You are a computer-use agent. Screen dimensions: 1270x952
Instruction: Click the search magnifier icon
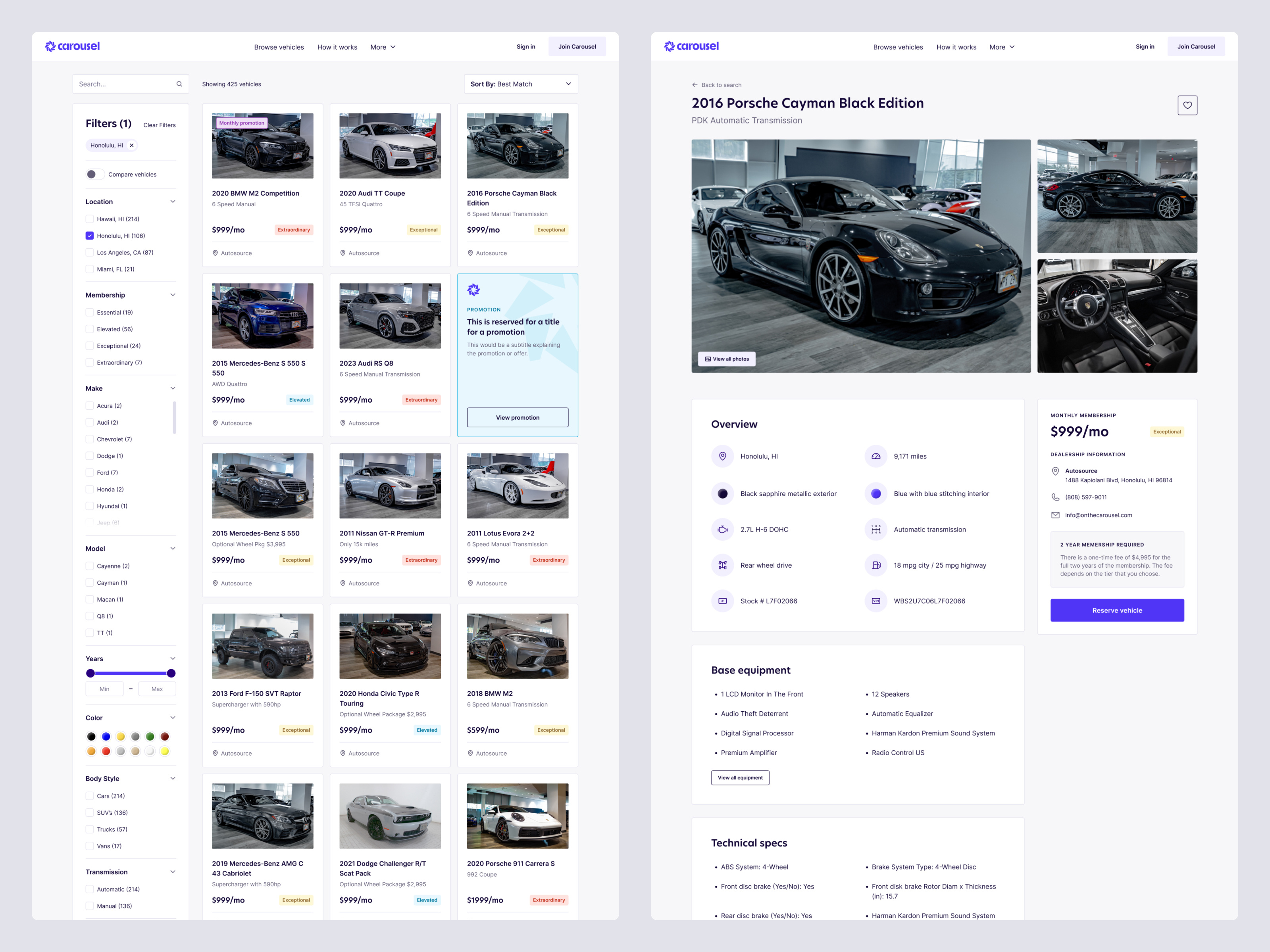[x=180, y=84]
